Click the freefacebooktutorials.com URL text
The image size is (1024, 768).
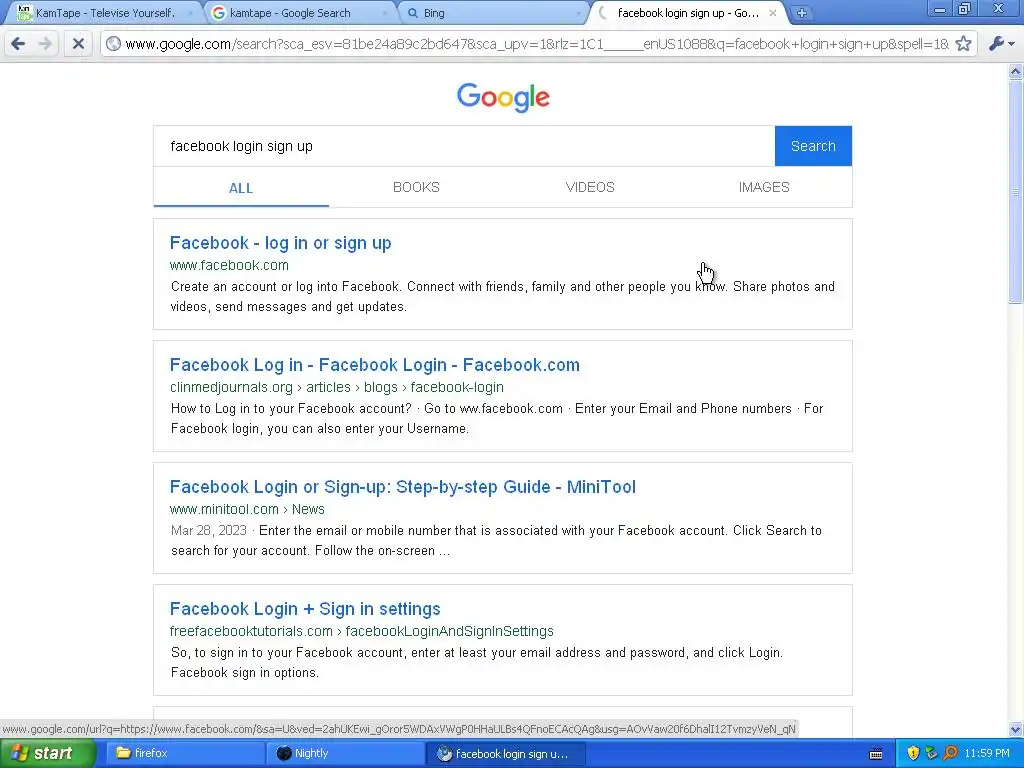[x=361, y=631]
